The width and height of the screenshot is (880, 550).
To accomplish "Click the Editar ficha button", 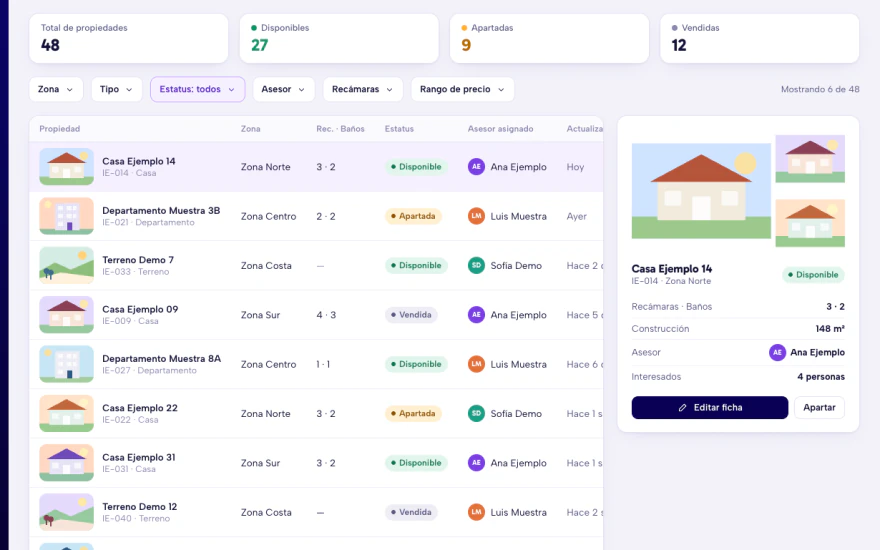I will (x=709, y=407).
